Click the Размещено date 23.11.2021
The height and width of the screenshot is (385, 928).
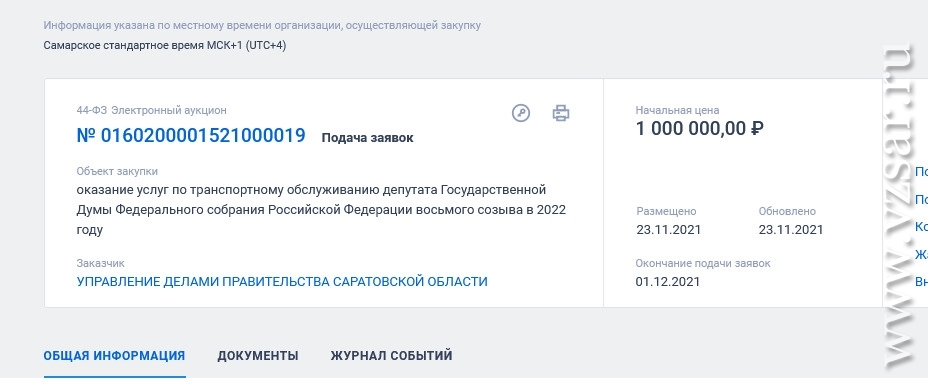[669, 230]
